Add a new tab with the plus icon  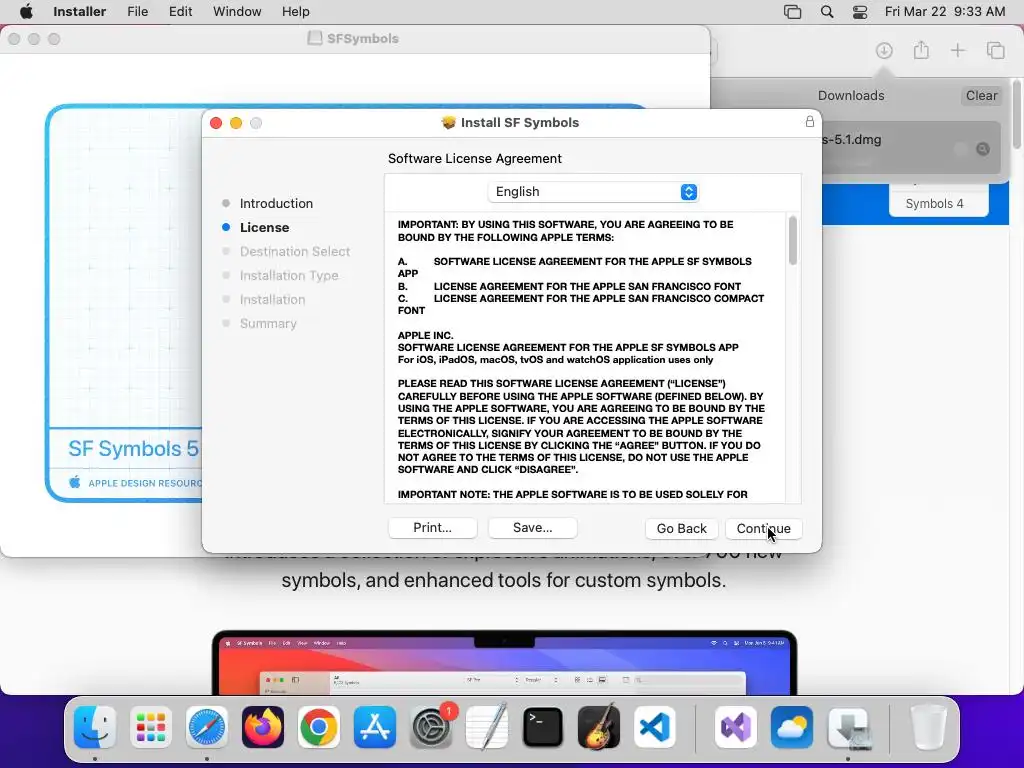pos(957,50)
